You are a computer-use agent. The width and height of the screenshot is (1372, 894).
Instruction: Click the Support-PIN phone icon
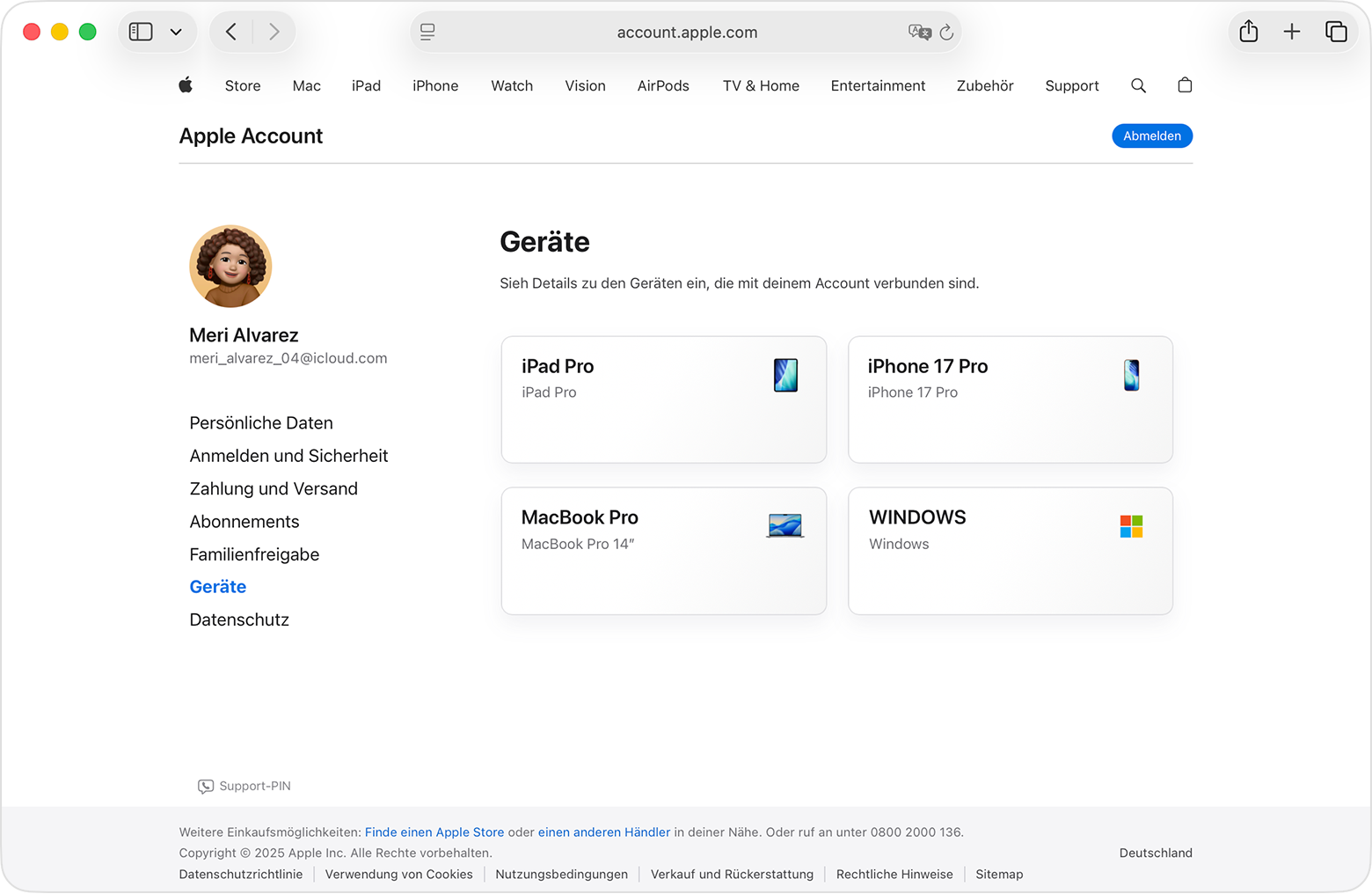click(205, 786)
